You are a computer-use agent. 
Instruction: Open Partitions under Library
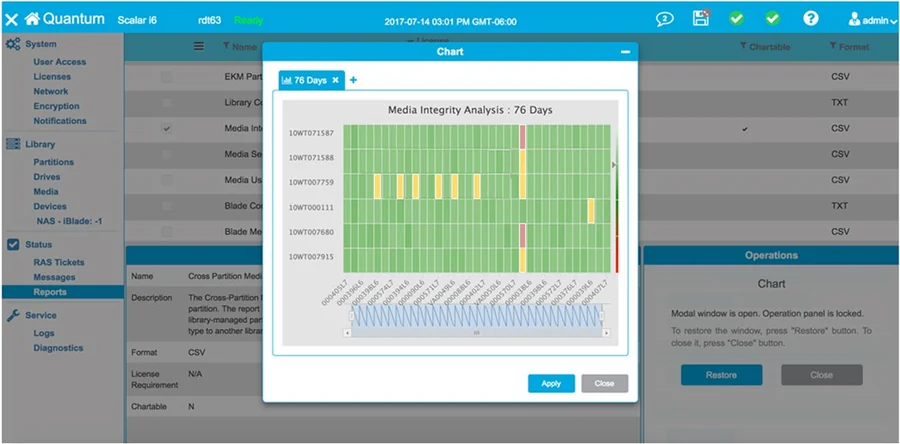pos(53,162)
